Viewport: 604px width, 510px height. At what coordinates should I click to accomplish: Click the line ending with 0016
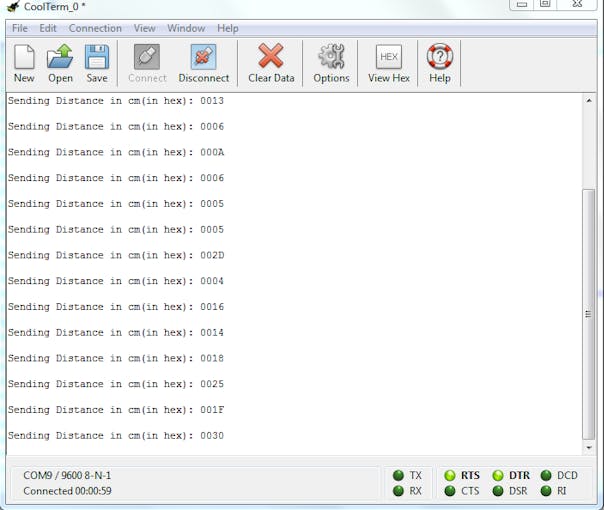116,307
